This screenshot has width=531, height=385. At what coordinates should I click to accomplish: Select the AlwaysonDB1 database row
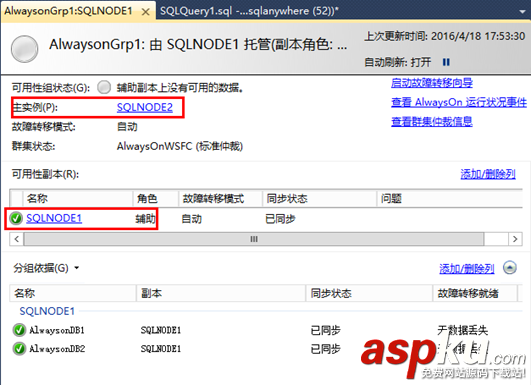[266, 330]
